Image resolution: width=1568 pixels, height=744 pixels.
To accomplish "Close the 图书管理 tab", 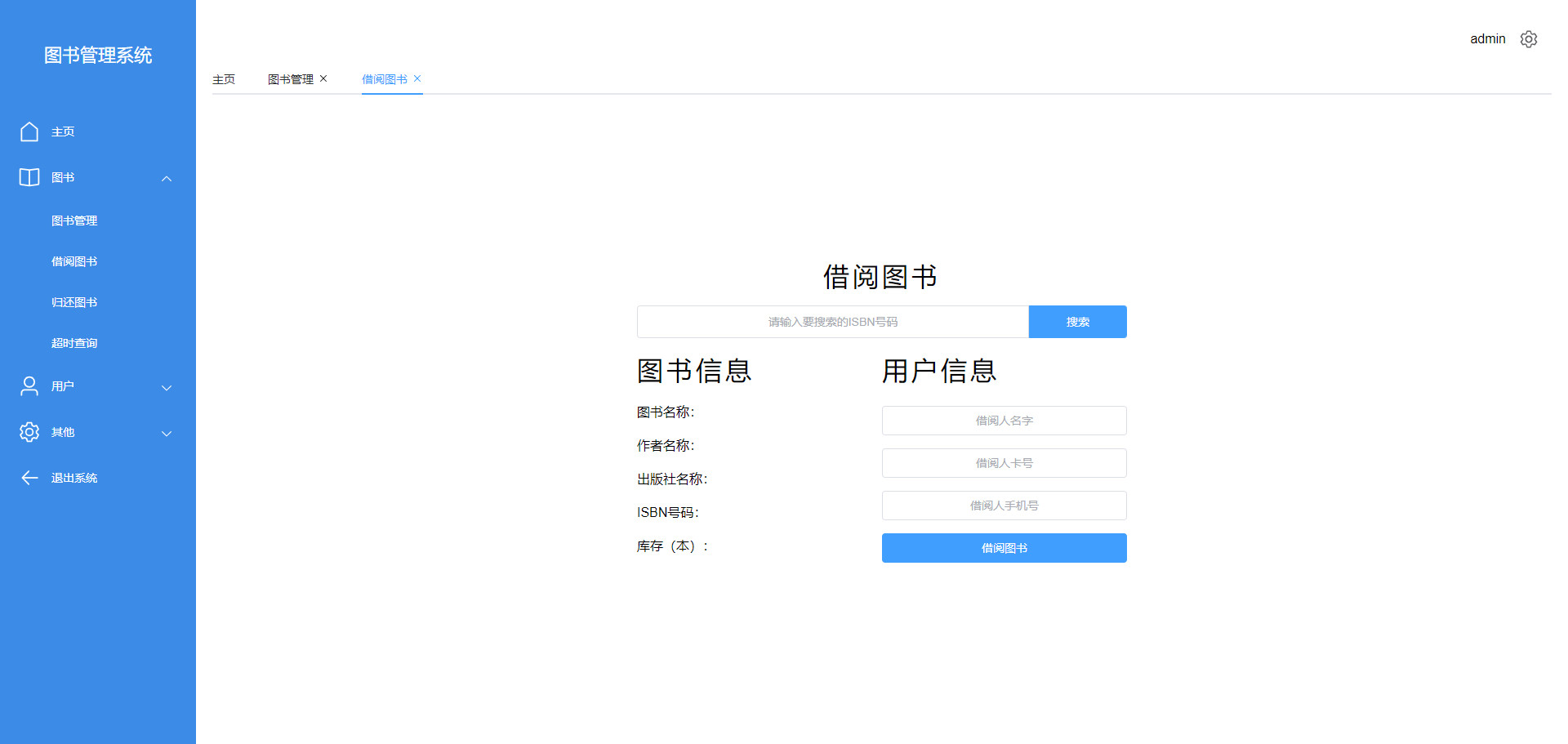I will click(x=323, y=78).
